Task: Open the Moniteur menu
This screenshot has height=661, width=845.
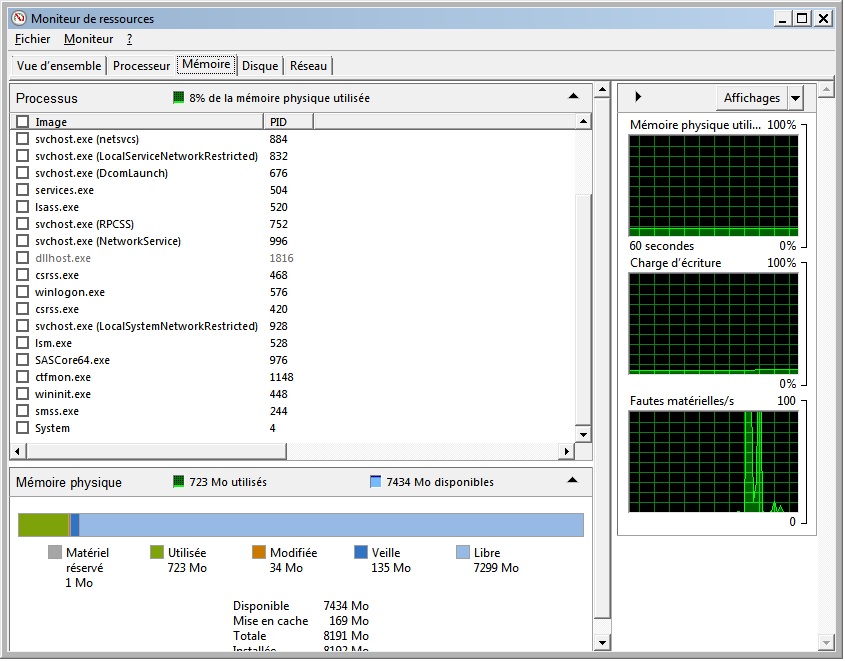Action: (88, 39)
